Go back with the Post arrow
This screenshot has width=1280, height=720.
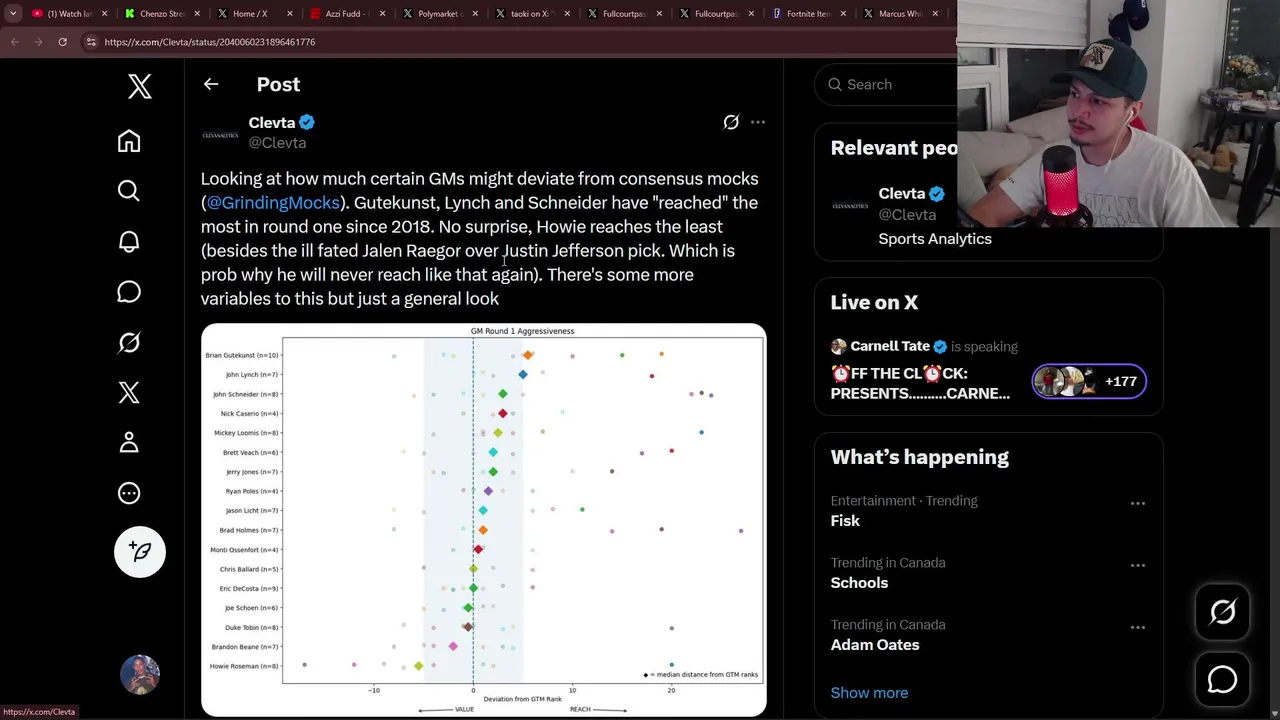[x=211, y=84]
